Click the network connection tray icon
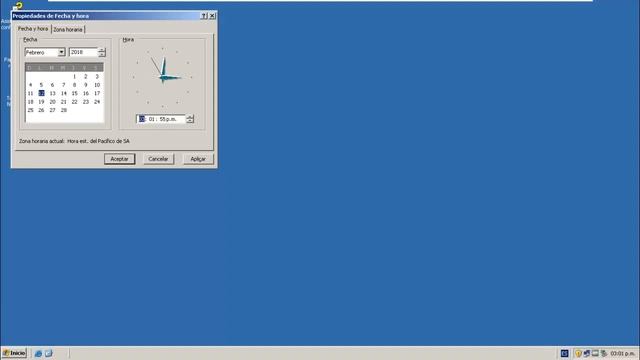The width and height of the screenshot is (640, 360). click(x=587, y=353)
